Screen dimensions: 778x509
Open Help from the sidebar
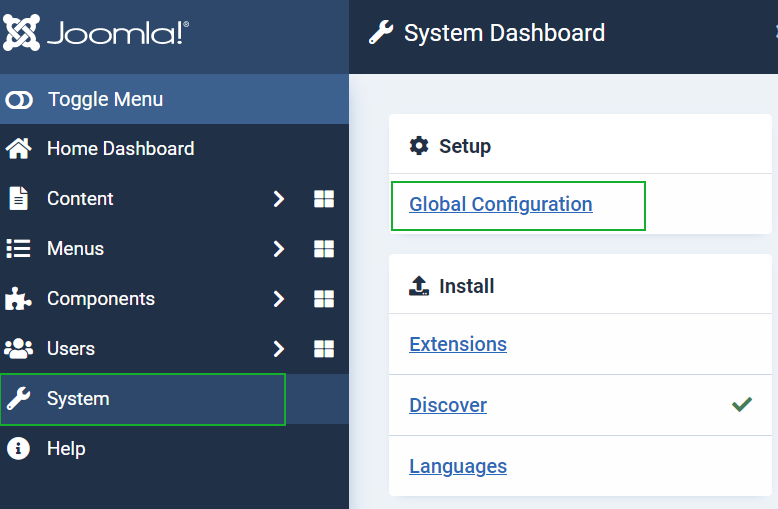66,448
